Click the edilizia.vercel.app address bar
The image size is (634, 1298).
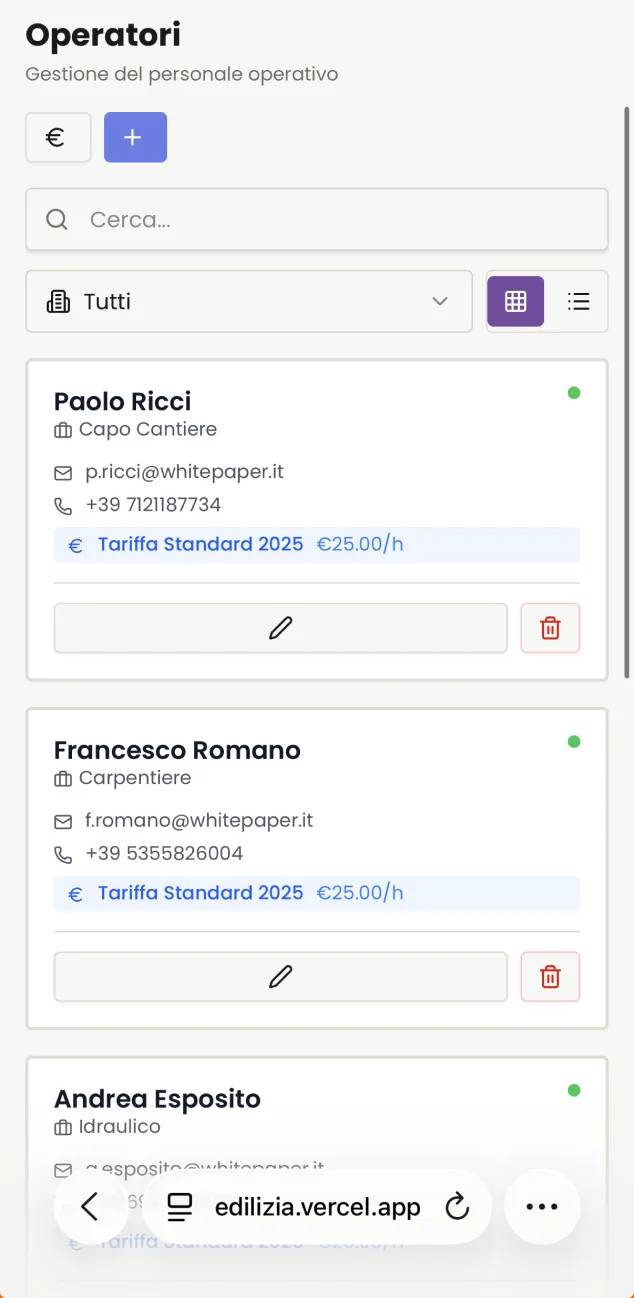317,1207
